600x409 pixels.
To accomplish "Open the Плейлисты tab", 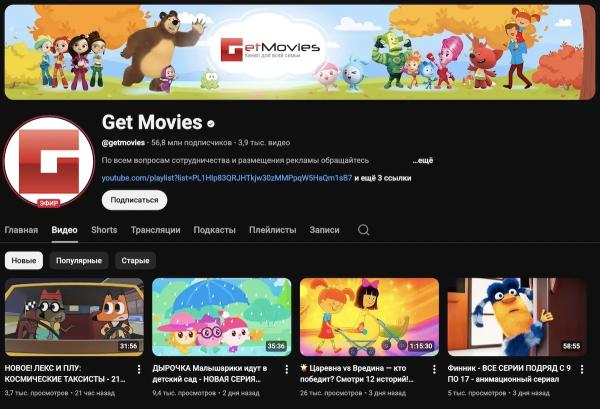I will pos(272,230).
